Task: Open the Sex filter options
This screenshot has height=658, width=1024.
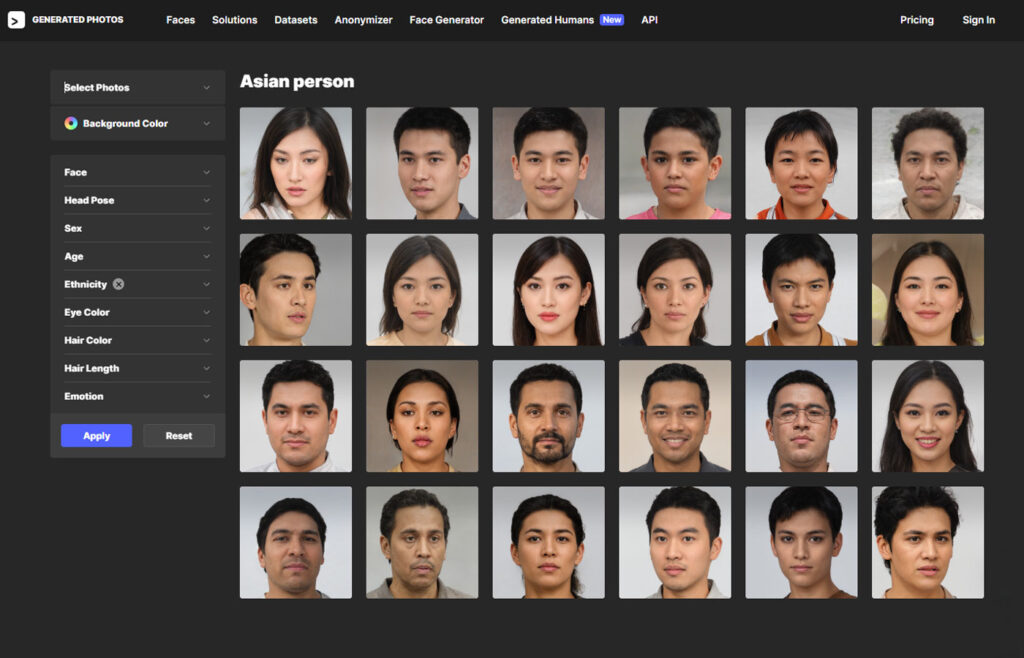Action: [138, 228]
